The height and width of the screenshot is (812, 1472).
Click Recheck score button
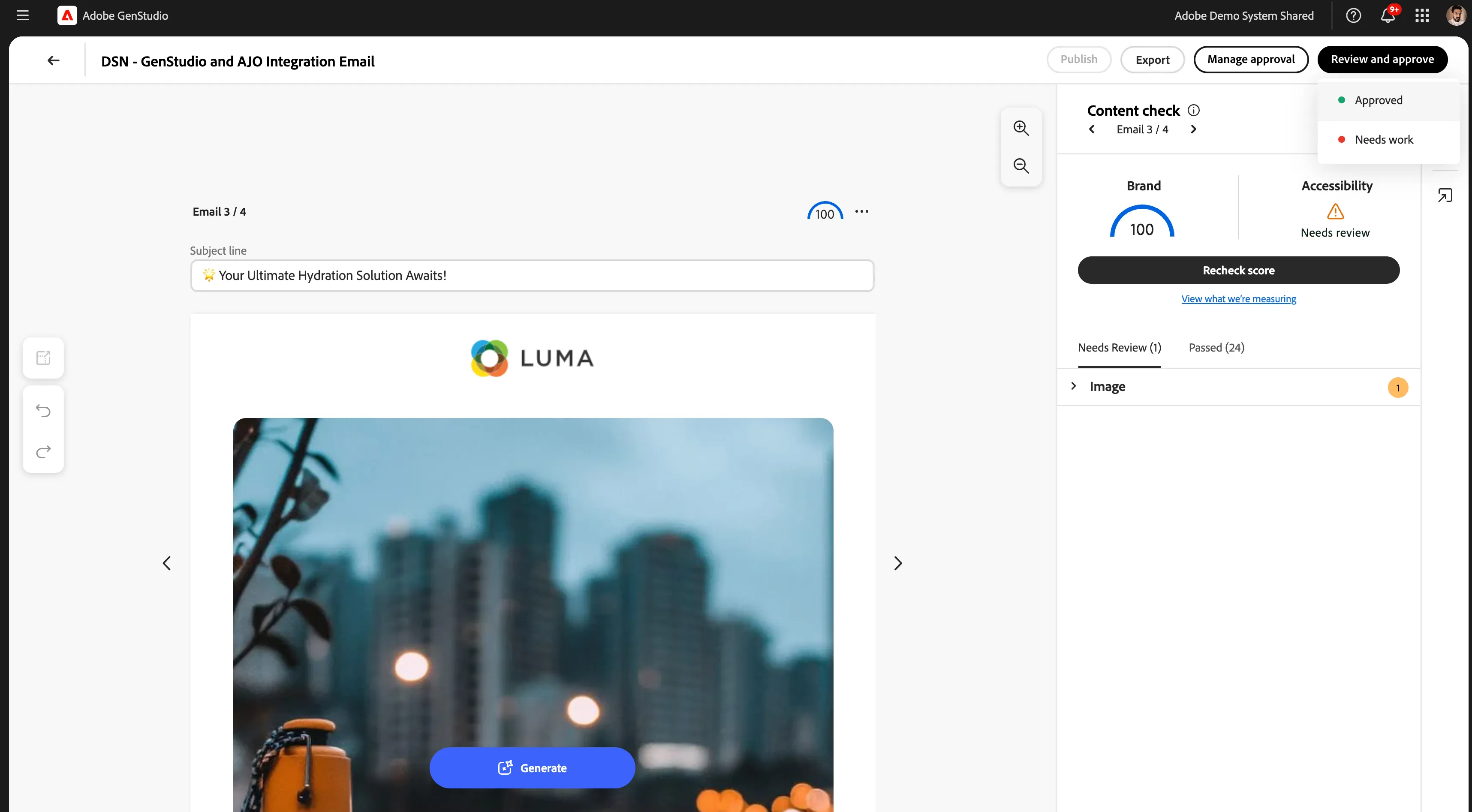1238,270
